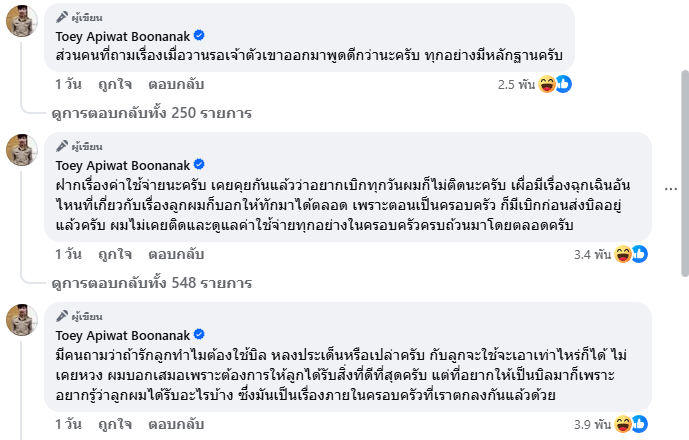
Task: Click the haha emoji beside 3.9 พัน
Action: tap(624, 422)
